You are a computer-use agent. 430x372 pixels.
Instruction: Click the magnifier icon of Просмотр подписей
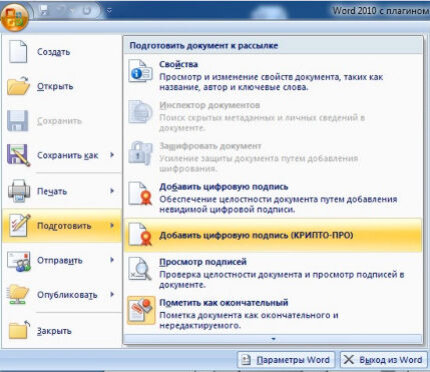(140, 269)
